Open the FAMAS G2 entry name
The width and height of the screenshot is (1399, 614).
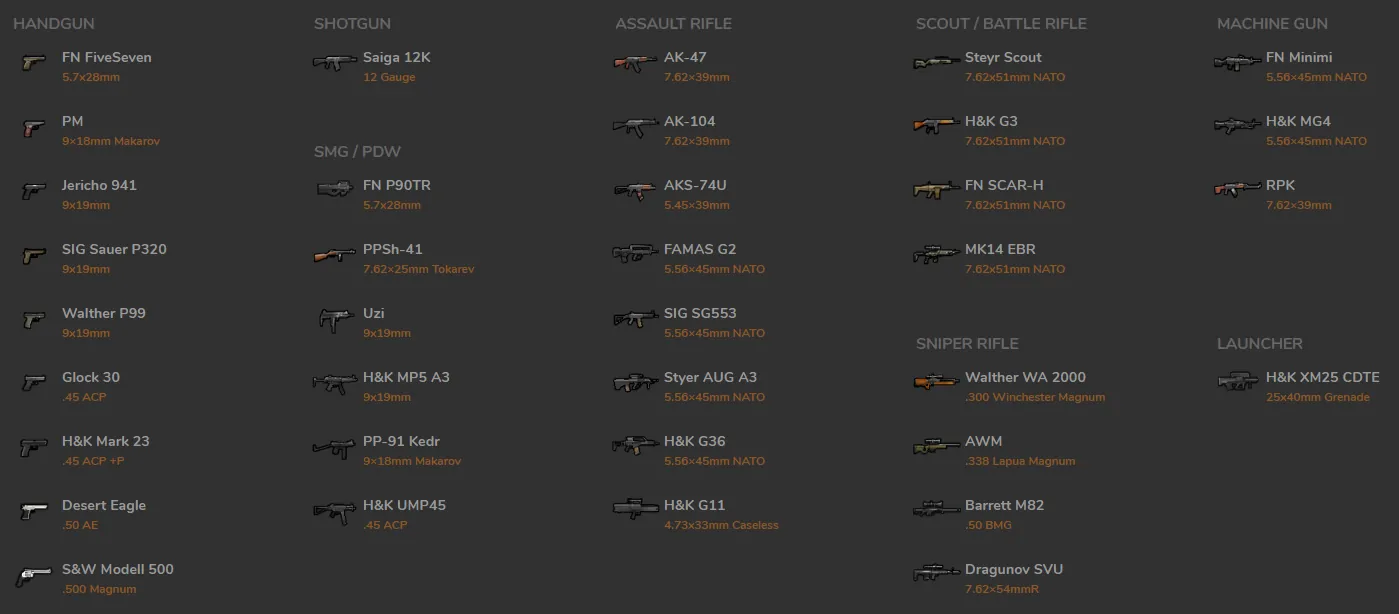(699, 249)
